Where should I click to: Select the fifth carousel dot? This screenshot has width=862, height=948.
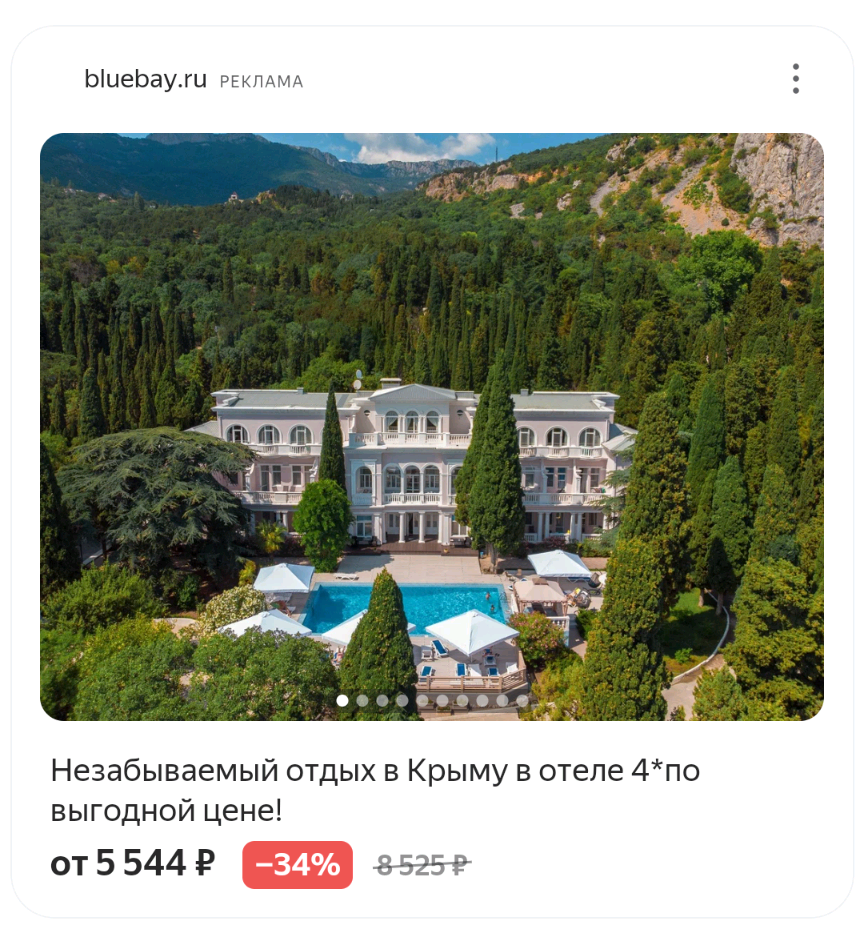click(422, 700)
